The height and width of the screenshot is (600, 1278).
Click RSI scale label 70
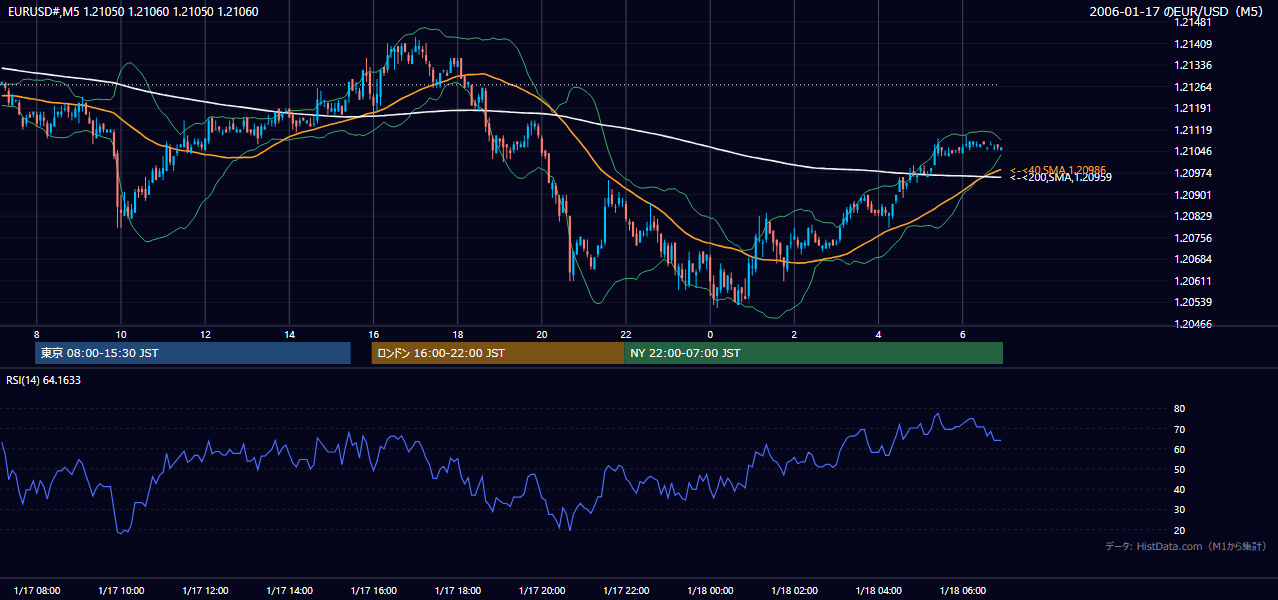1179,430
